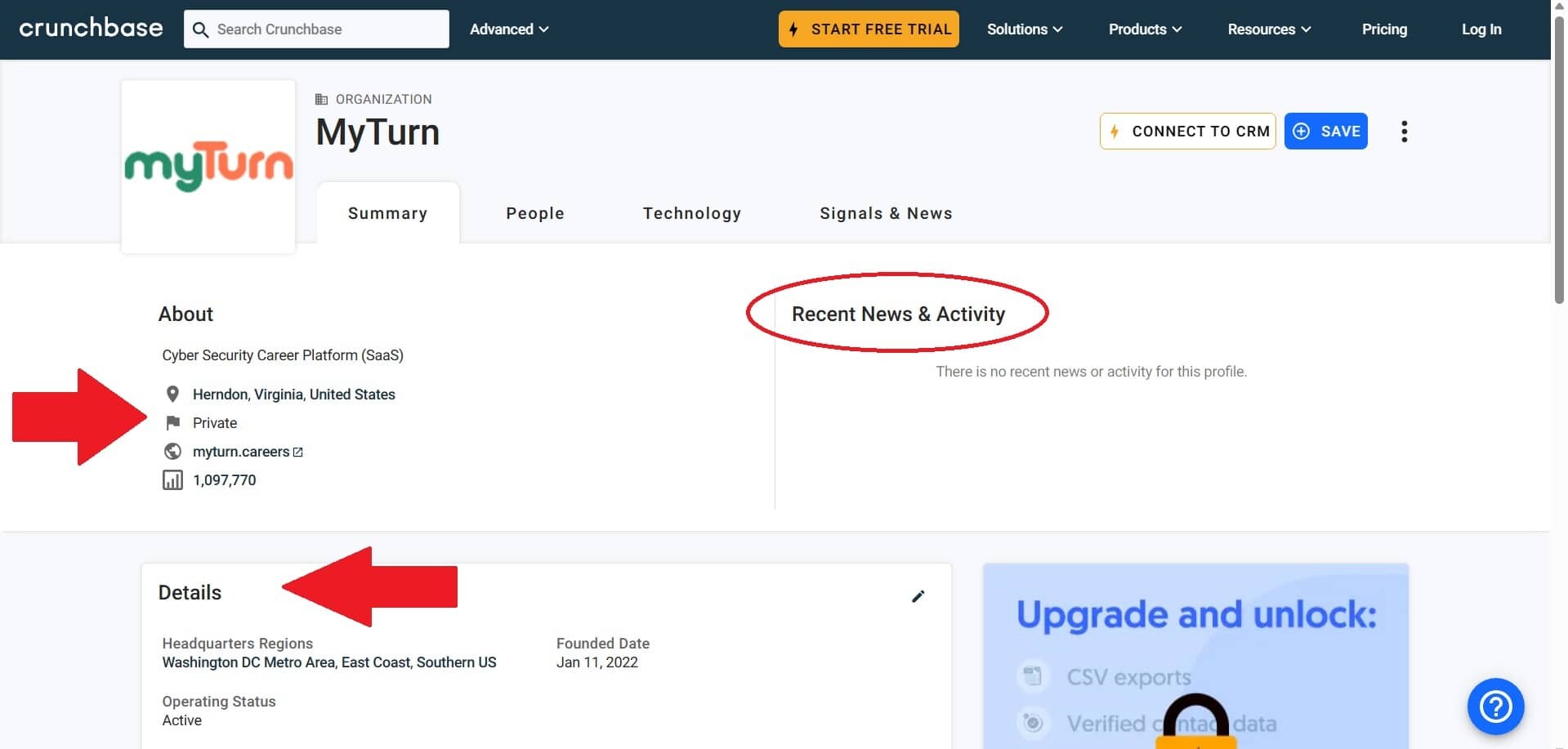Image resolution: width=1568 pixels, height=749 pixels.
Task: Switch to the Signals & News tab
Action: coord(886,212)
